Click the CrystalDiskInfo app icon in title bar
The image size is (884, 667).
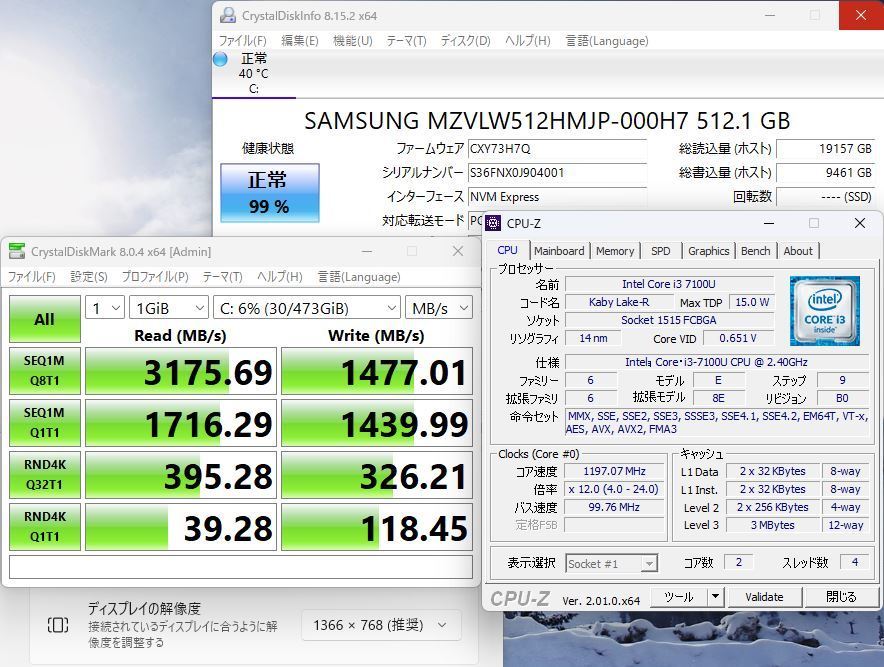(x=228, y=15)
